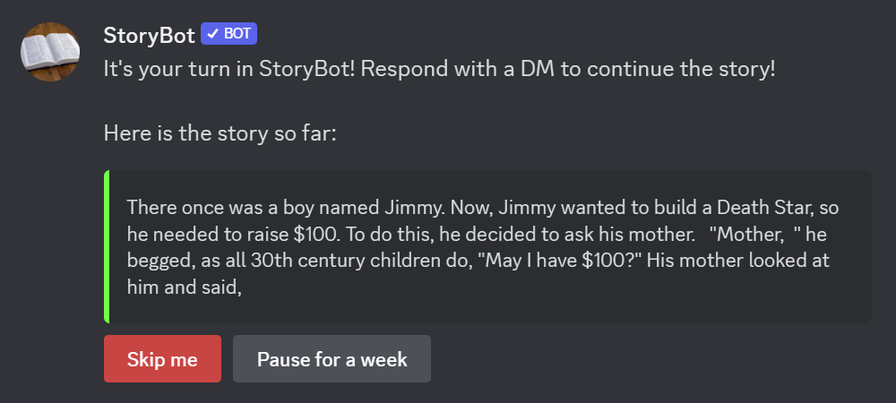Skip your turn with Skip me
Image resolution: width=896 pixels, height=403 pixels.
coord(162,359)
